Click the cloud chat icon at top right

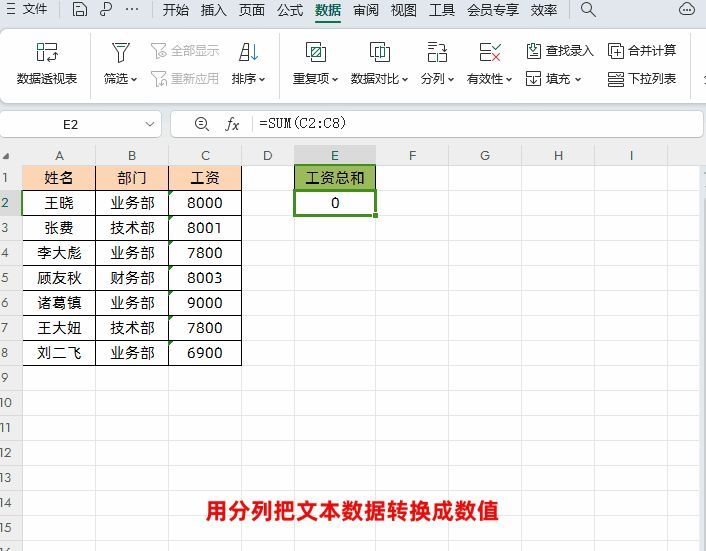click(687, 9)
